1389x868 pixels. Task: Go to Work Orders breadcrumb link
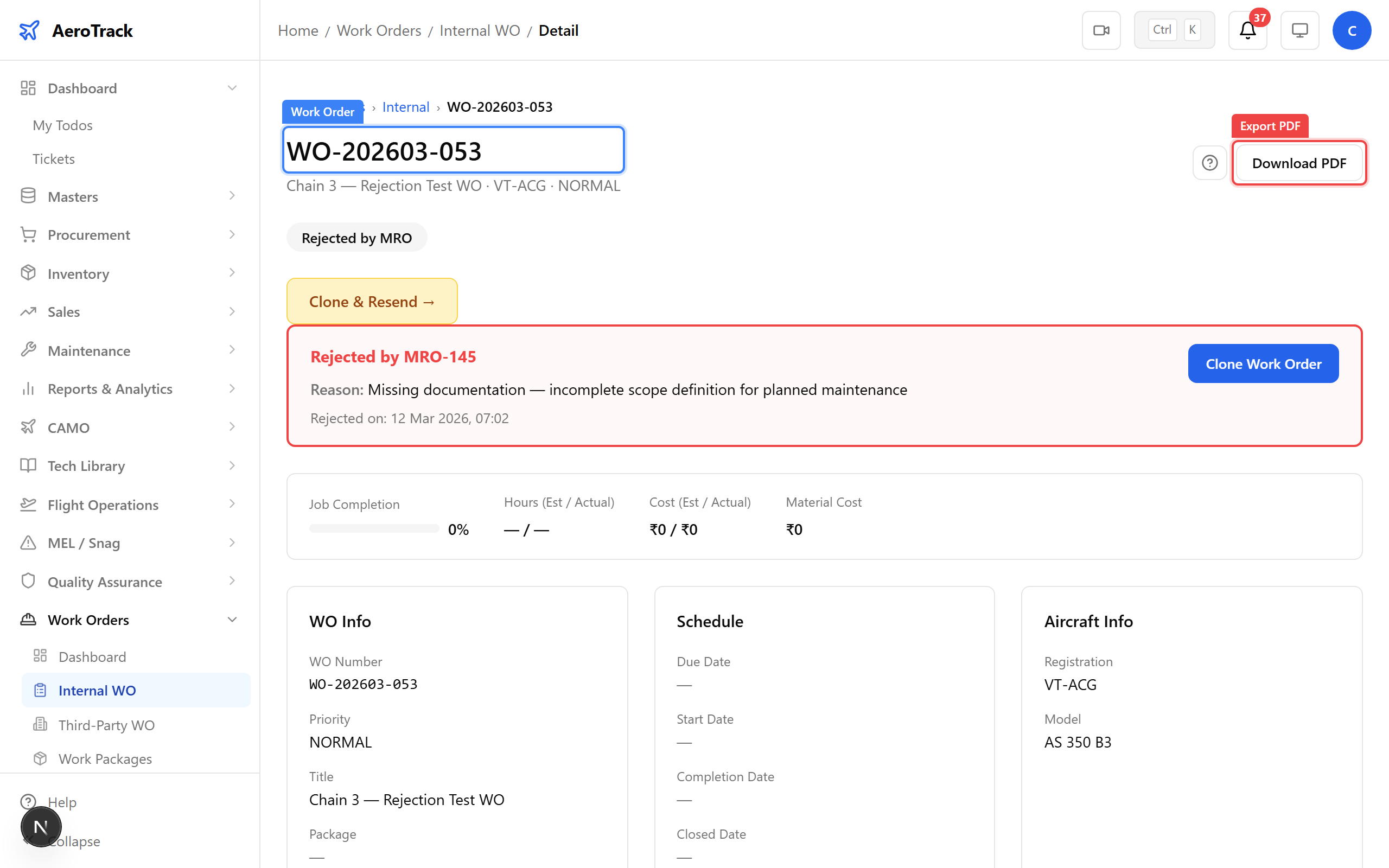(379, 30)
